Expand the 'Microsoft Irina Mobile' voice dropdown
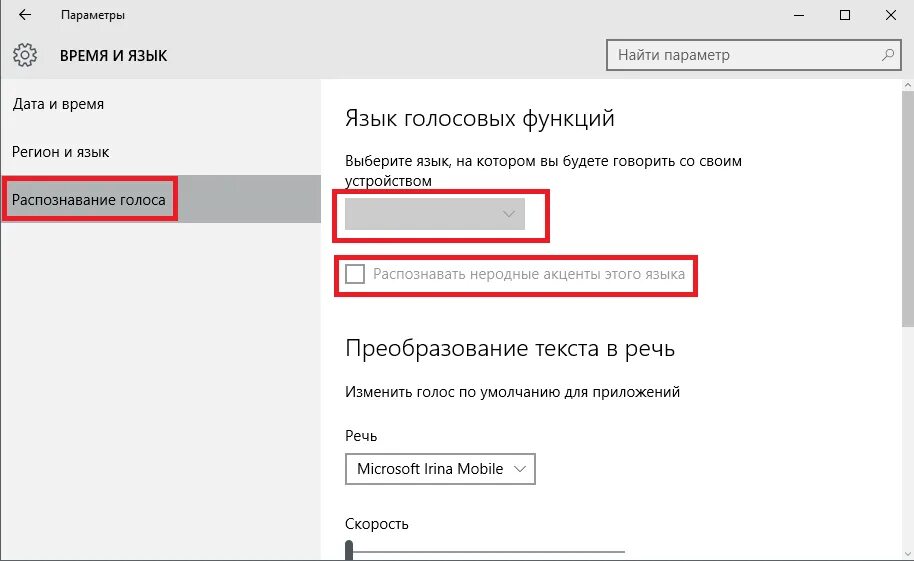The image size is (914, 561). pyautogui.click(x=440, y=469)
